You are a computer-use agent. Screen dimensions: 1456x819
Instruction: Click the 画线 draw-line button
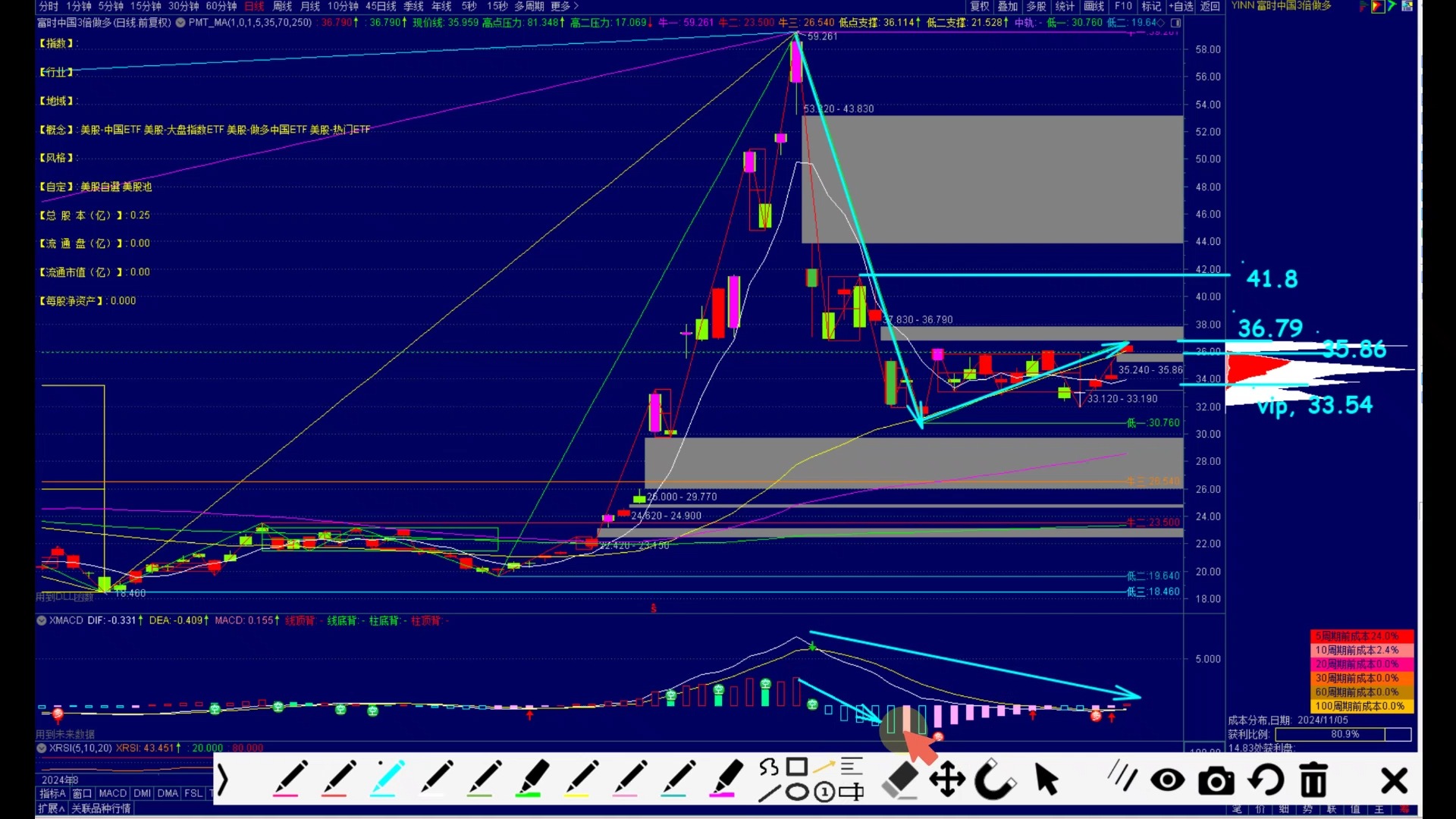(1094, 6)
